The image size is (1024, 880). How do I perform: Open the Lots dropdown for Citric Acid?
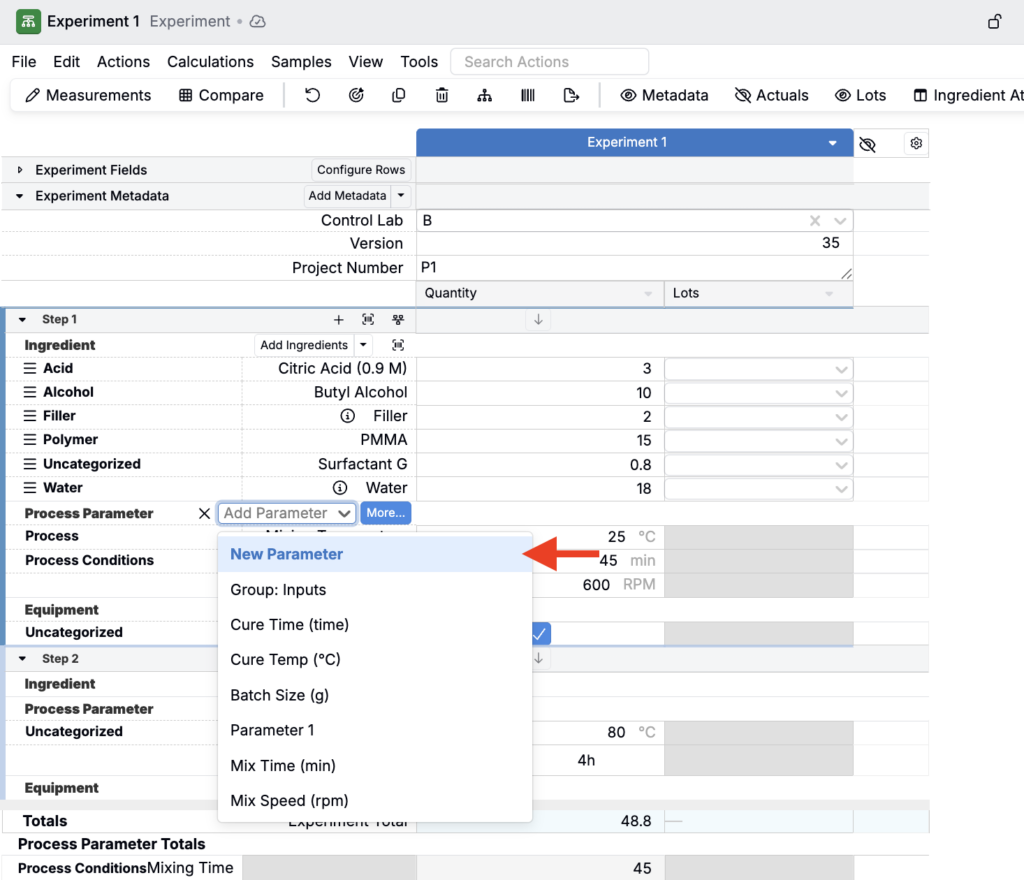[758, 369]
